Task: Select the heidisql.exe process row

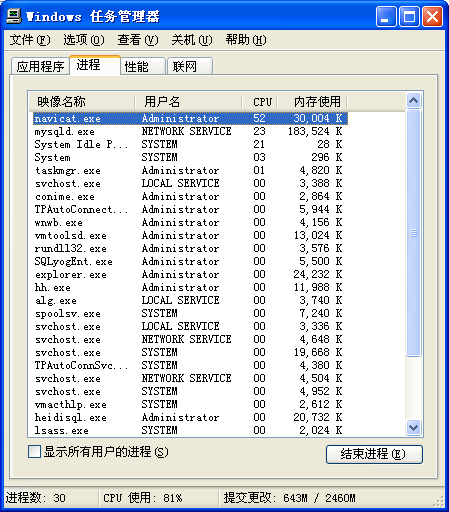Action: 190,417
